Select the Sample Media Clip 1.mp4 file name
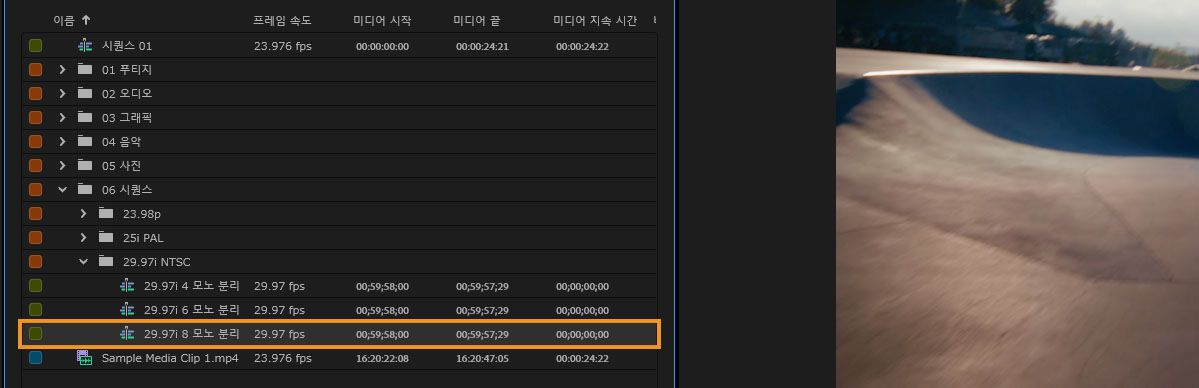This screenshot has width=1199, height=388. (170, 358)
